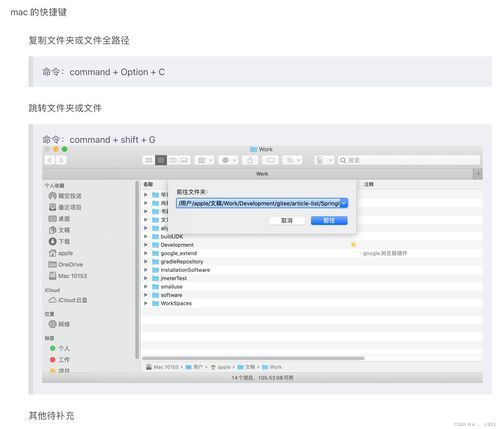Click the 取消 cancel button
The image size is (500, 429).
[x=287, y=220]
